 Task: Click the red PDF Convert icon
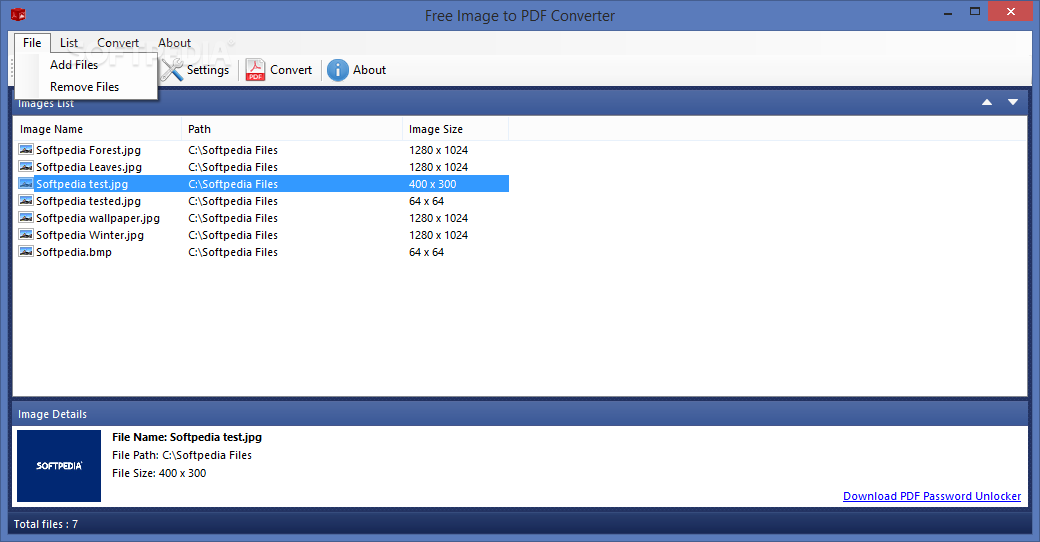[255, 70]
